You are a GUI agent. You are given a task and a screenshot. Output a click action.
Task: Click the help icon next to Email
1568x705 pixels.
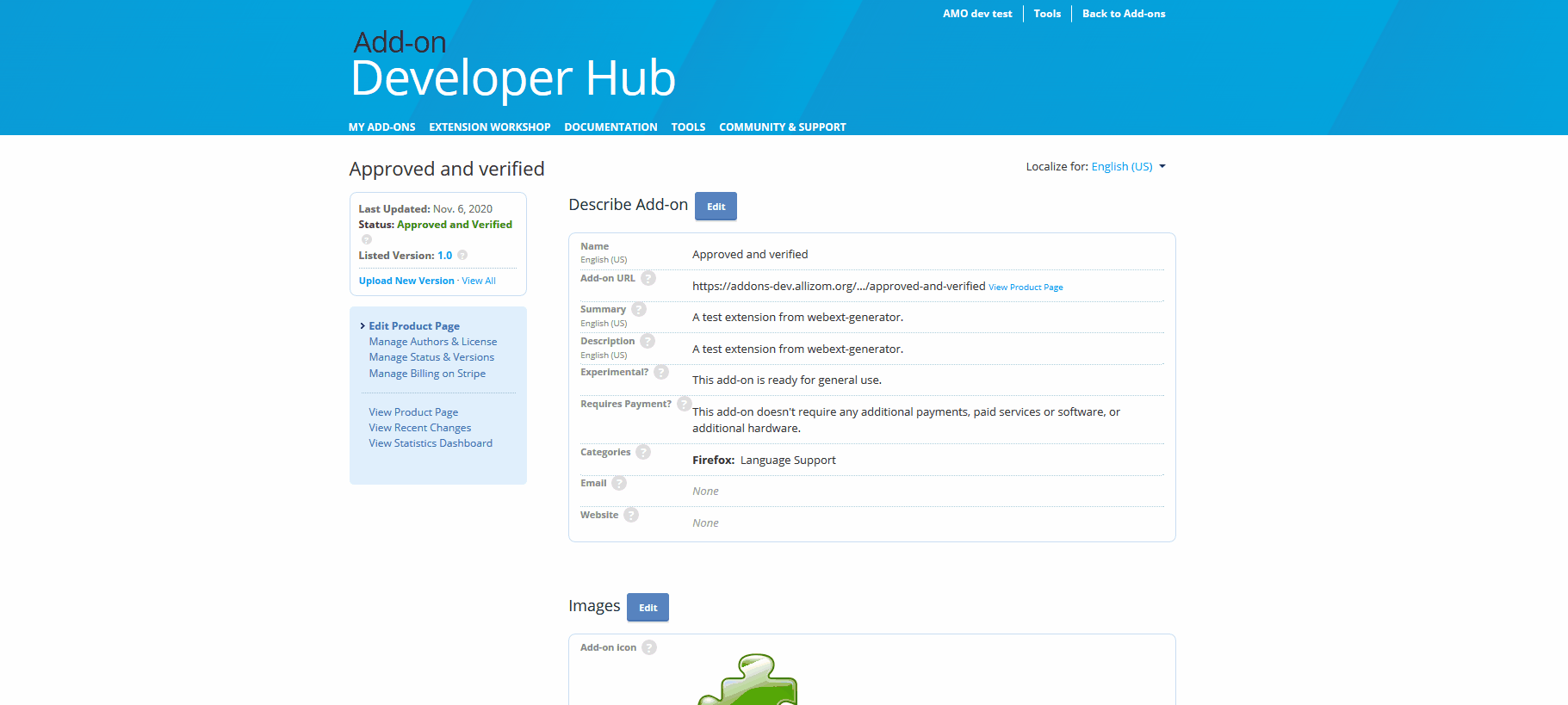click(x=619, y=483)
